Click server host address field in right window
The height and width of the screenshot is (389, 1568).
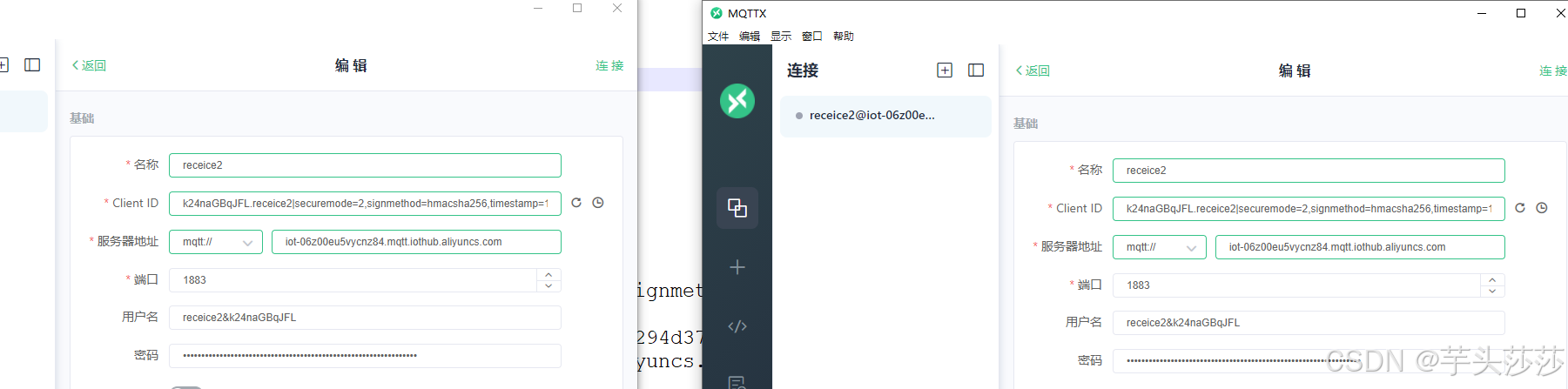[x=1360, y=247]
